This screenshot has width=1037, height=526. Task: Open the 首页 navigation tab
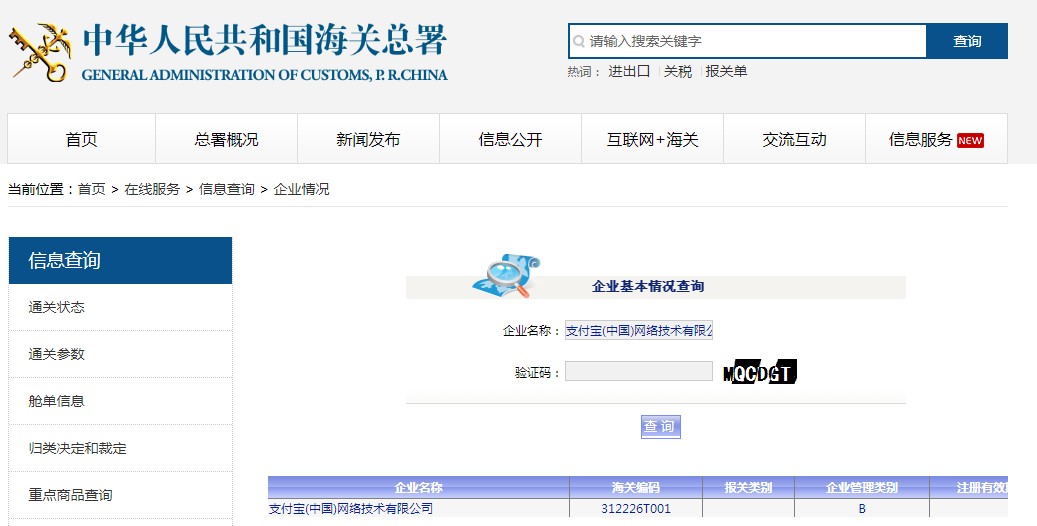[x=82, y=140]
